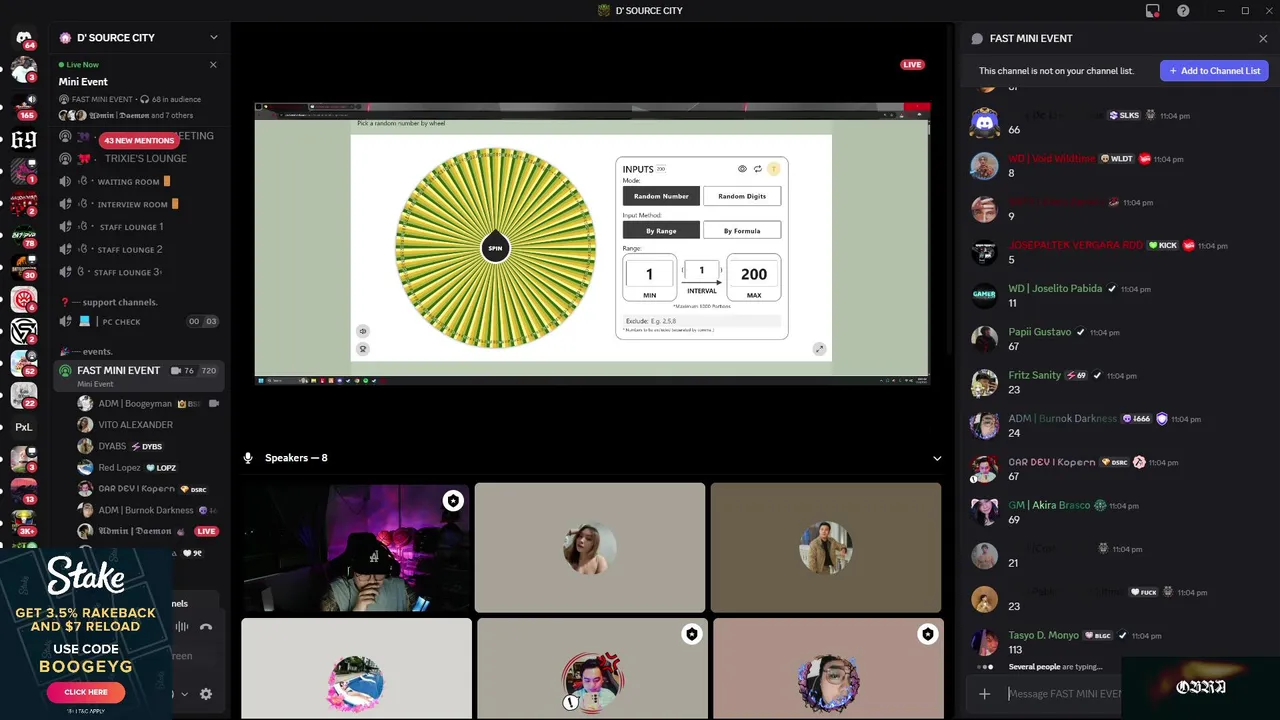Open GM | Akira Brasco chat name

click(x=1049, y=506)
